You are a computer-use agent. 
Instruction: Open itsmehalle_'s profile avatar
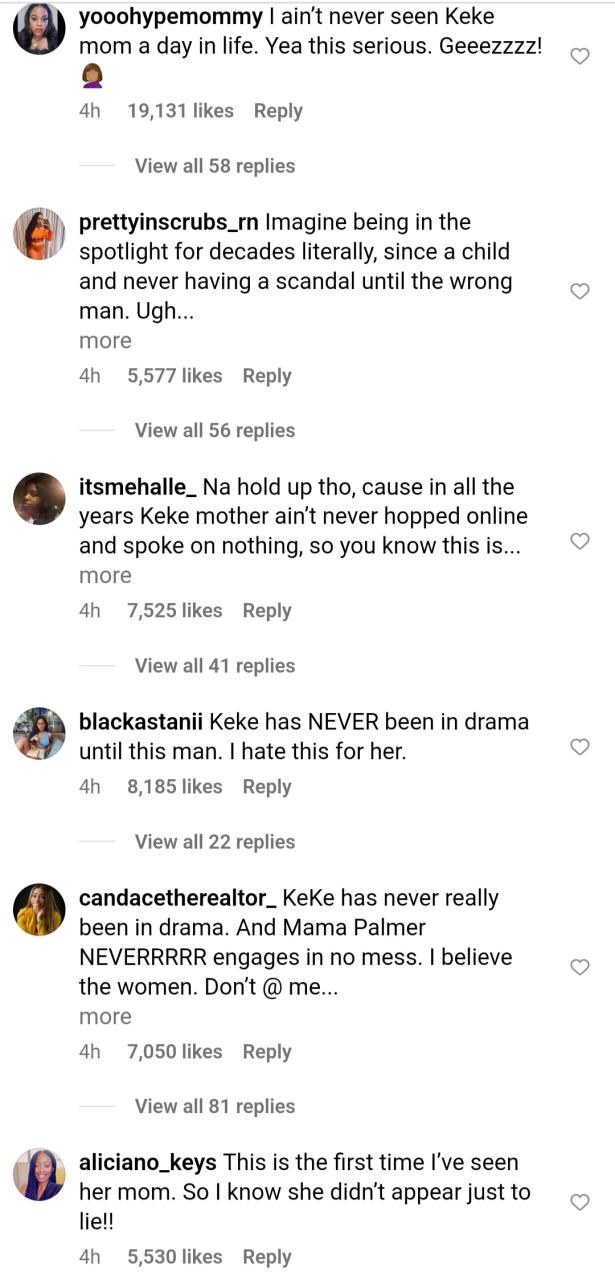[x=38, y=498]
